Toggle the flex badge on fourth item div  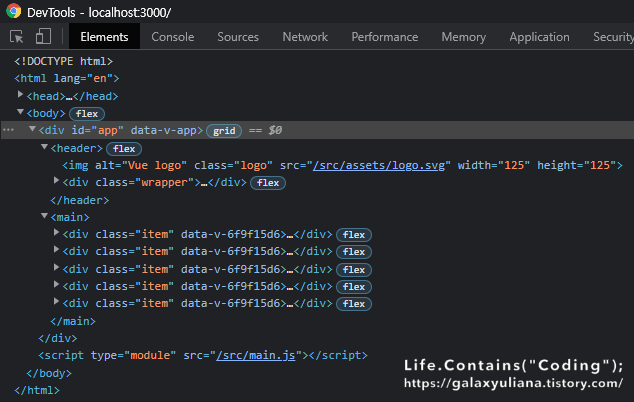pos(354,287)
